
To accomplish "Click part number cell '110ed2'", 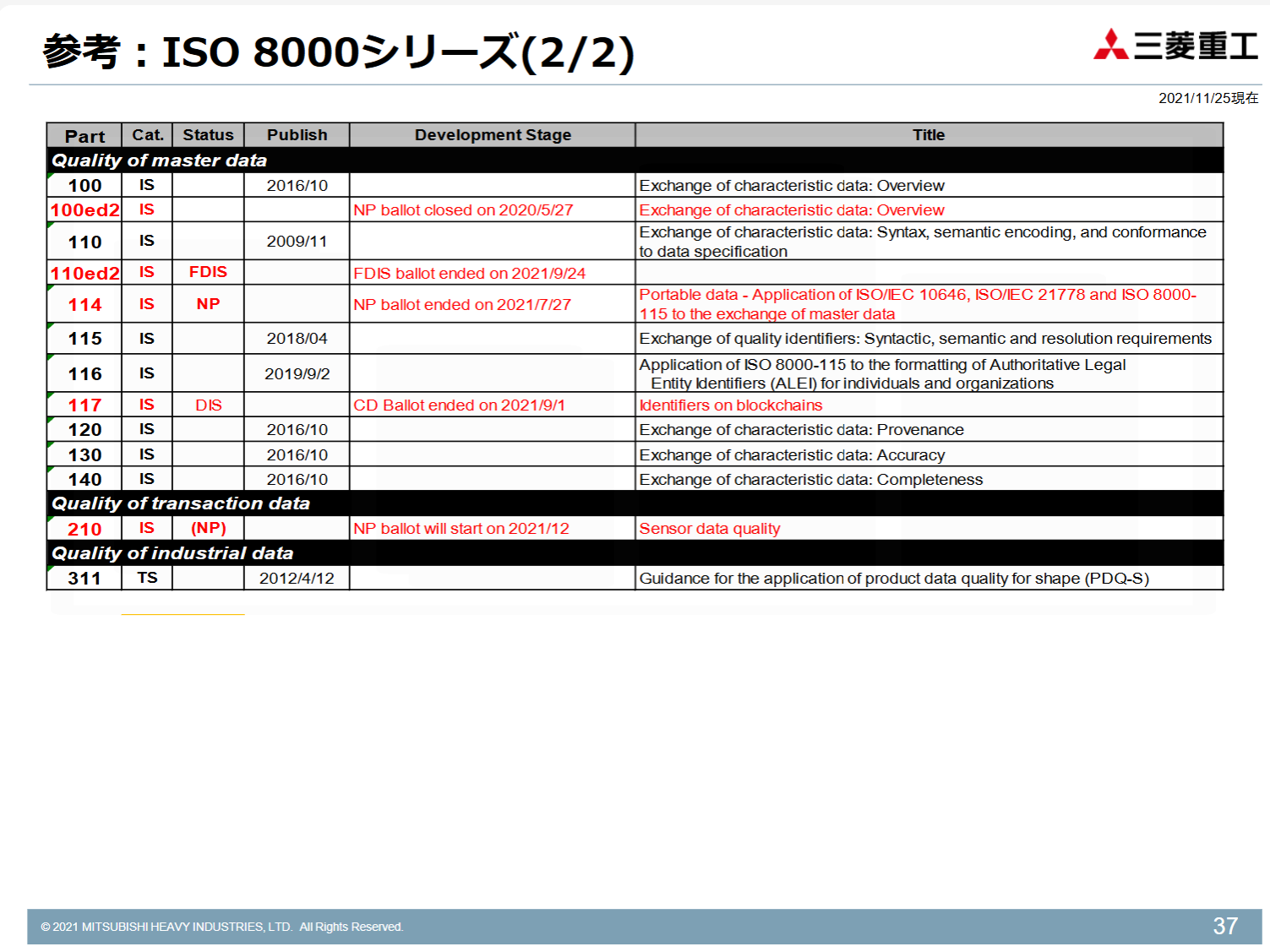I will [84, 273].
